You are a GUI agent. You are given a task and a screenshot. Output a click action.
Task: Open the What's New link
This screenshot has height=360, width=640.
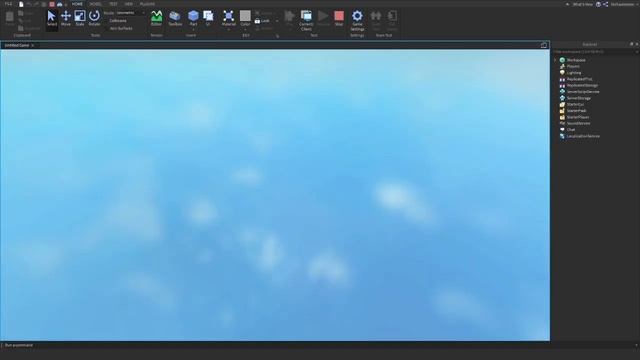tap(582, 4)
